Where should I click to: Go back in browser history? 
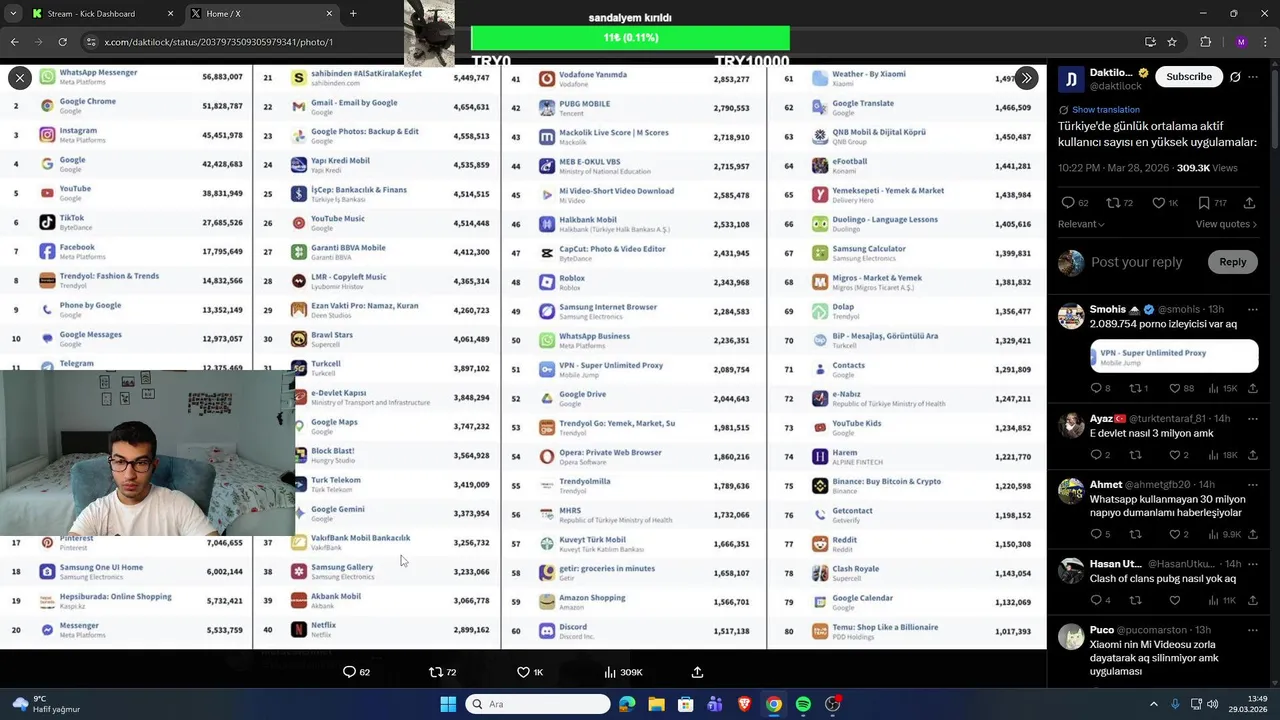pyautogui.click(x=14, y=42)
